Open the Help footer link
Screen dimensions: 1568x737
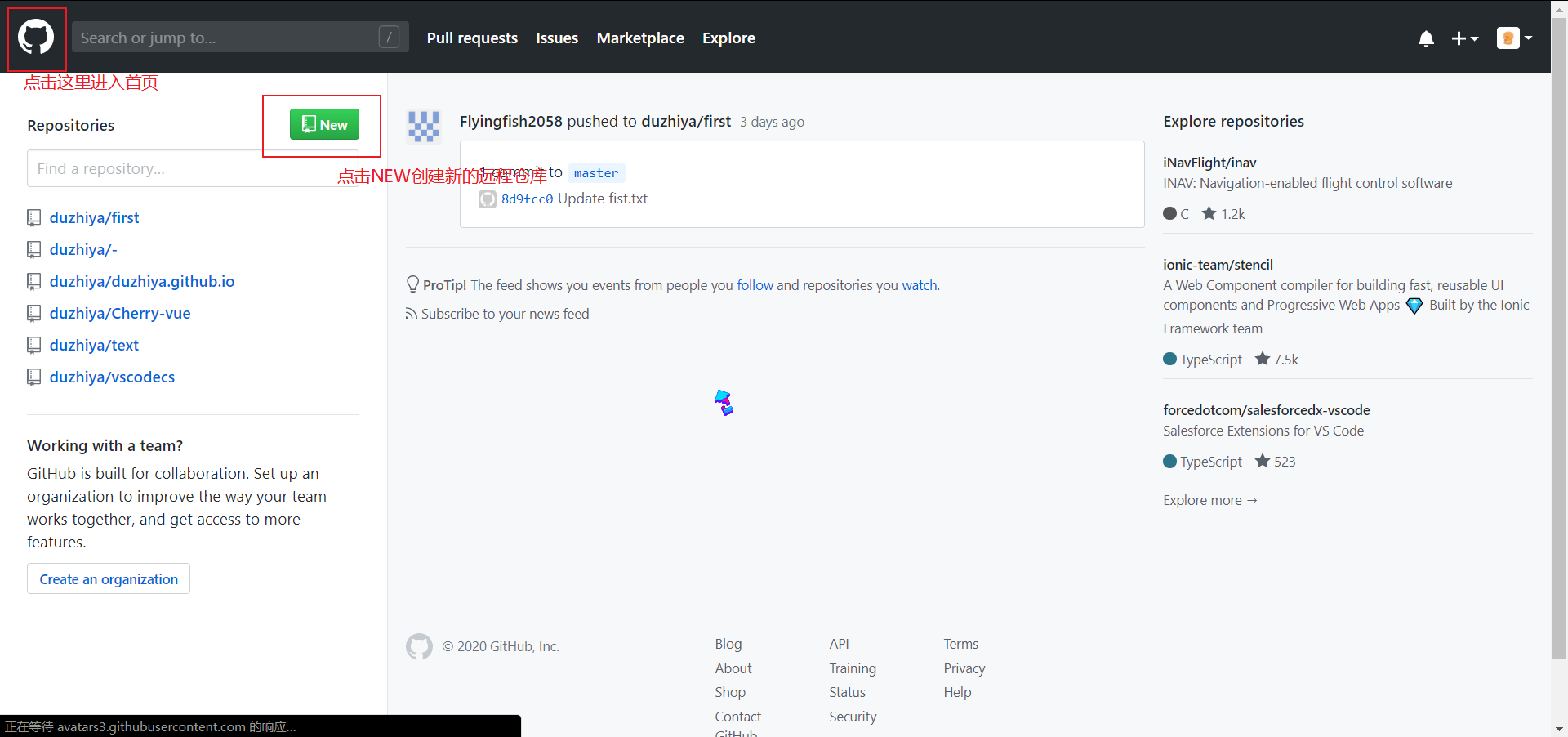(x=957, y=692)
